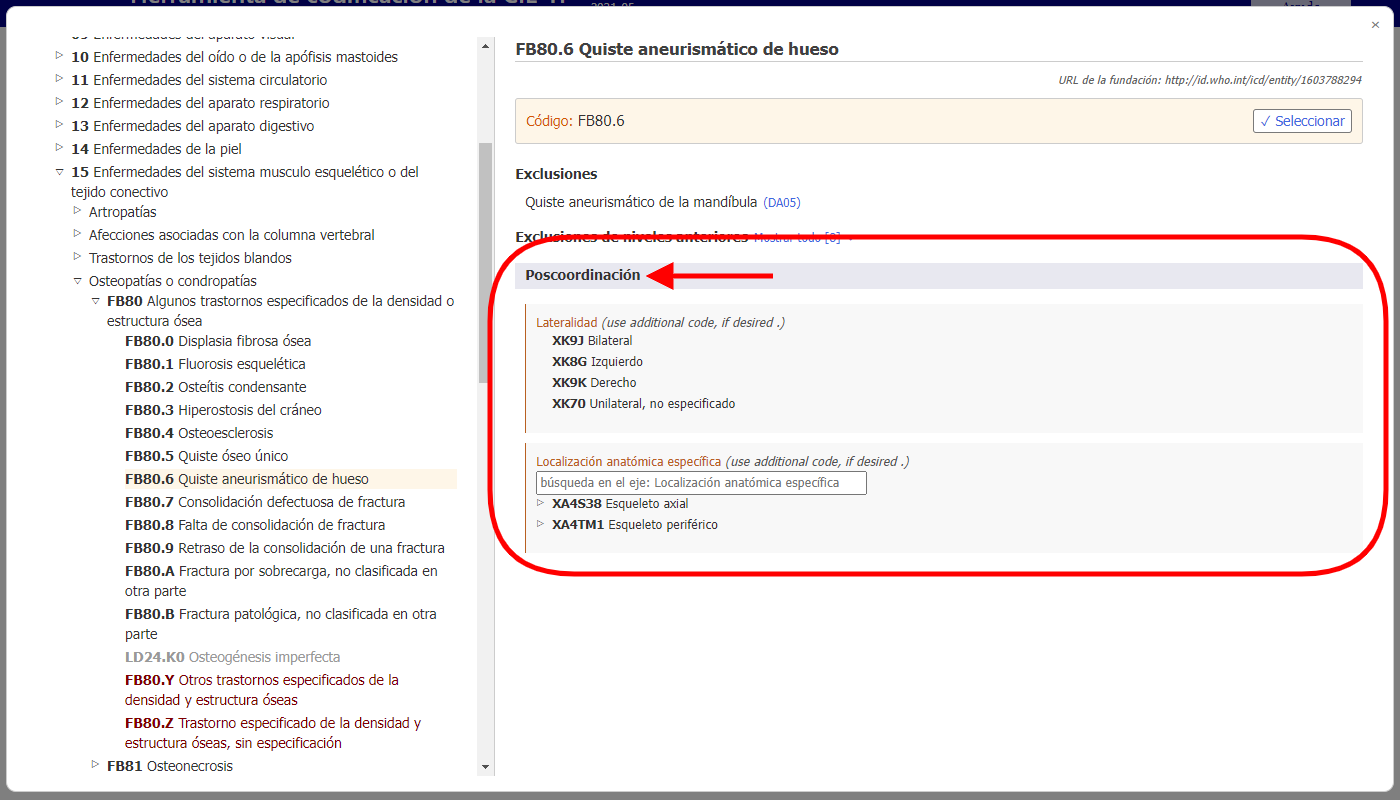Click the tree panel scrollbar thumb
Viewport: 1400px width, 800px height.
click(x=486, y=262)
